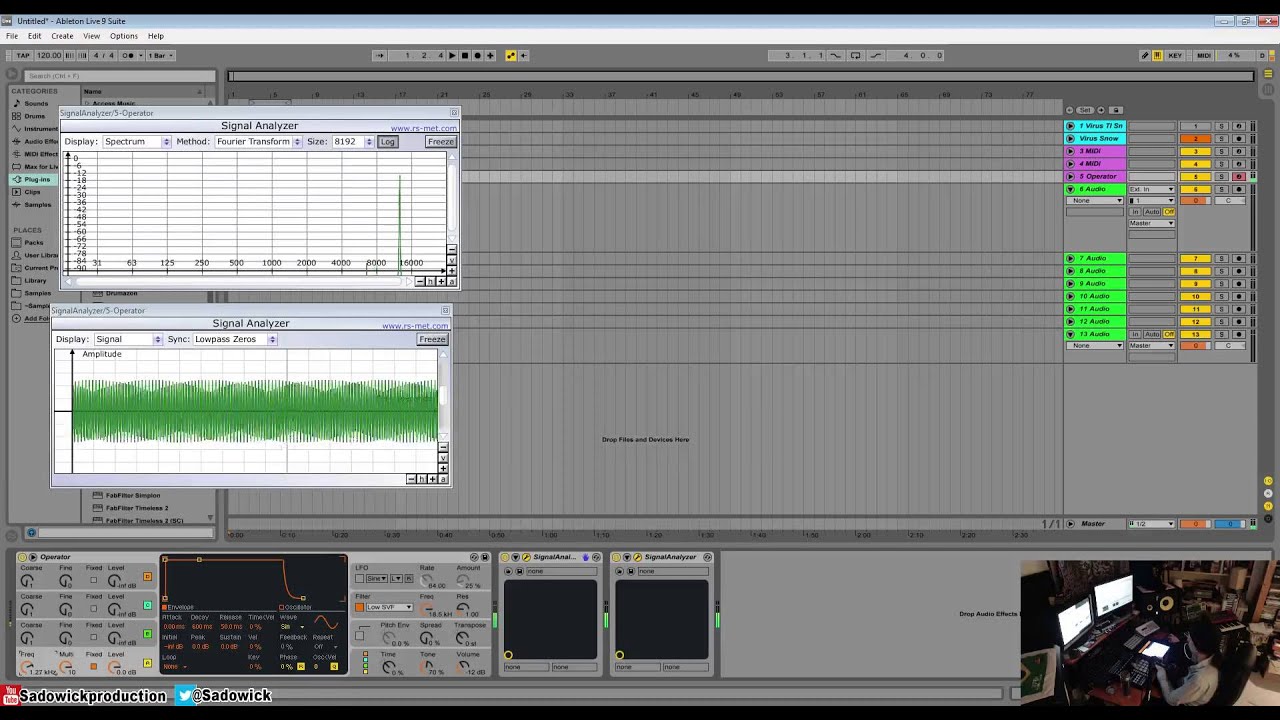Viewport: 1280px width, 720px height.
Task: Click the tempo field showing 120.00
Action: coord(49,55)
